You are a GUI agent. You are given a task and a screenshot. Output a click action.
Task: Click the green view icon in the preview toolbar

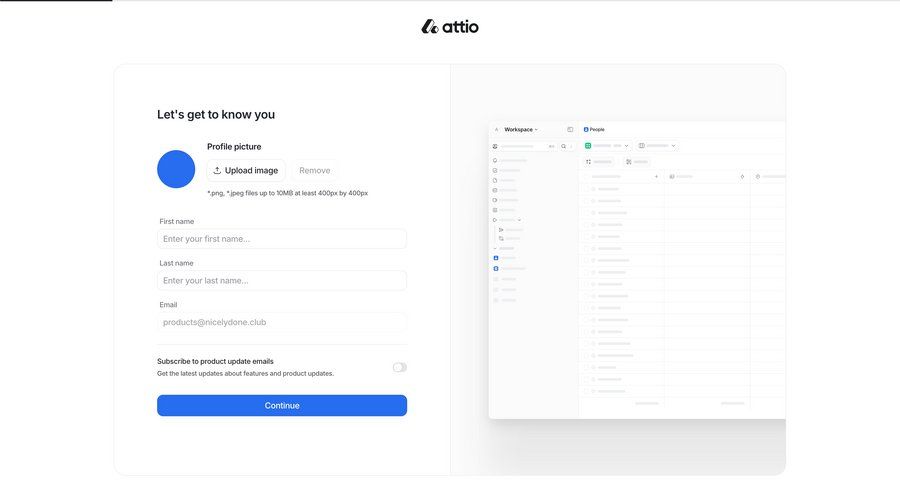(588, 146)
